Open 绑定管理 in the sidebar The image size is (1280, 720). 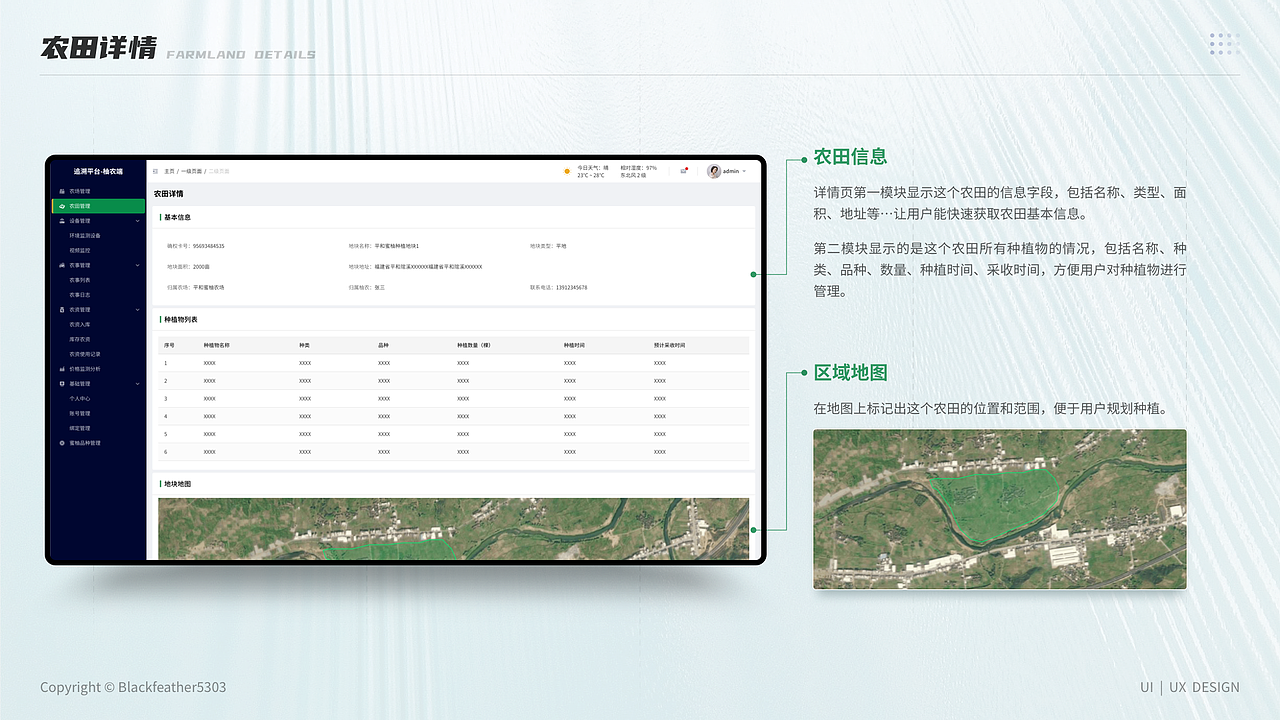pyautogui.click(x=80, y=428)
